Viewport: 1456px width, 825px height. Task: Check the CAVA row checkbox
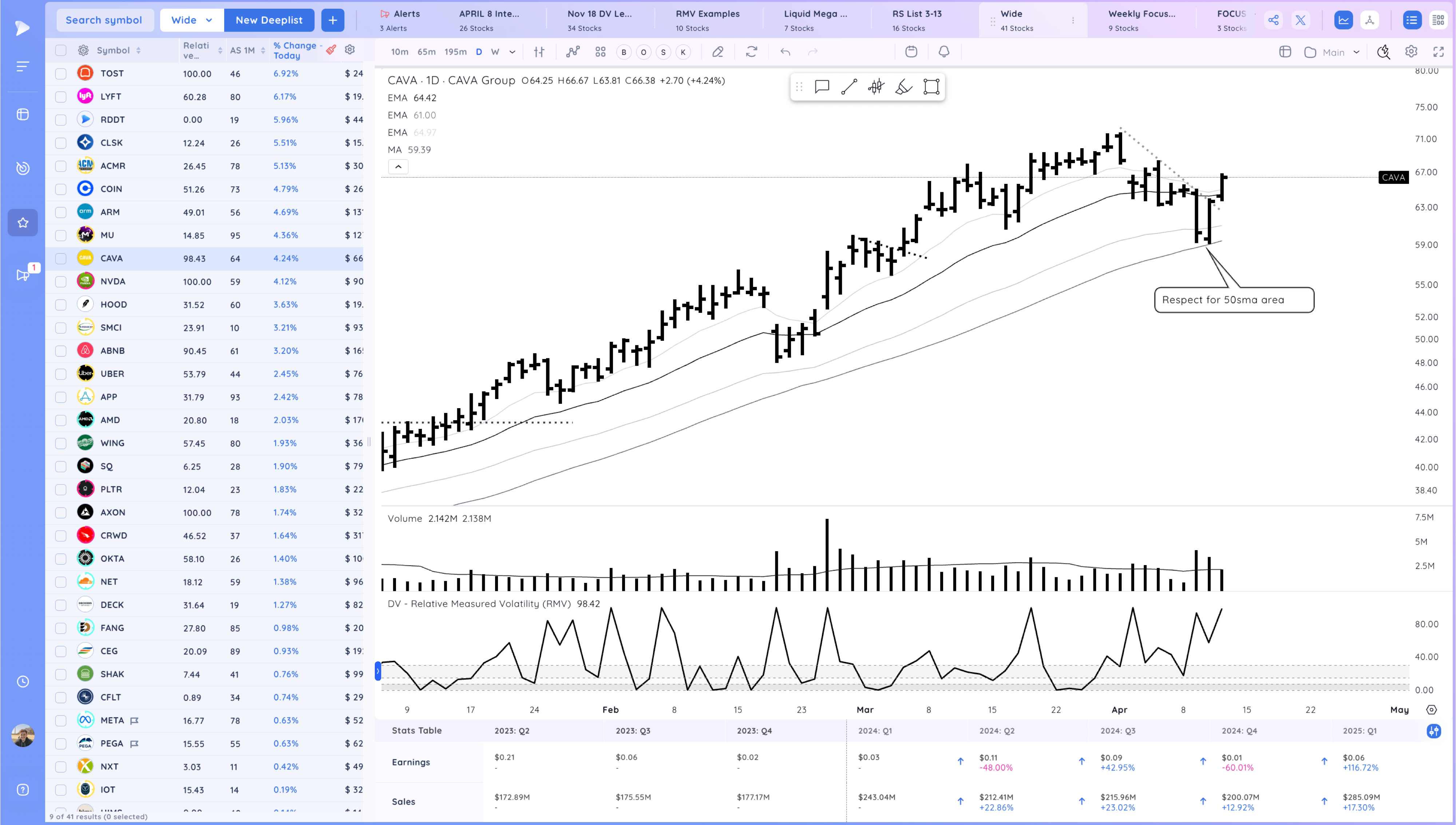point(60,258)
